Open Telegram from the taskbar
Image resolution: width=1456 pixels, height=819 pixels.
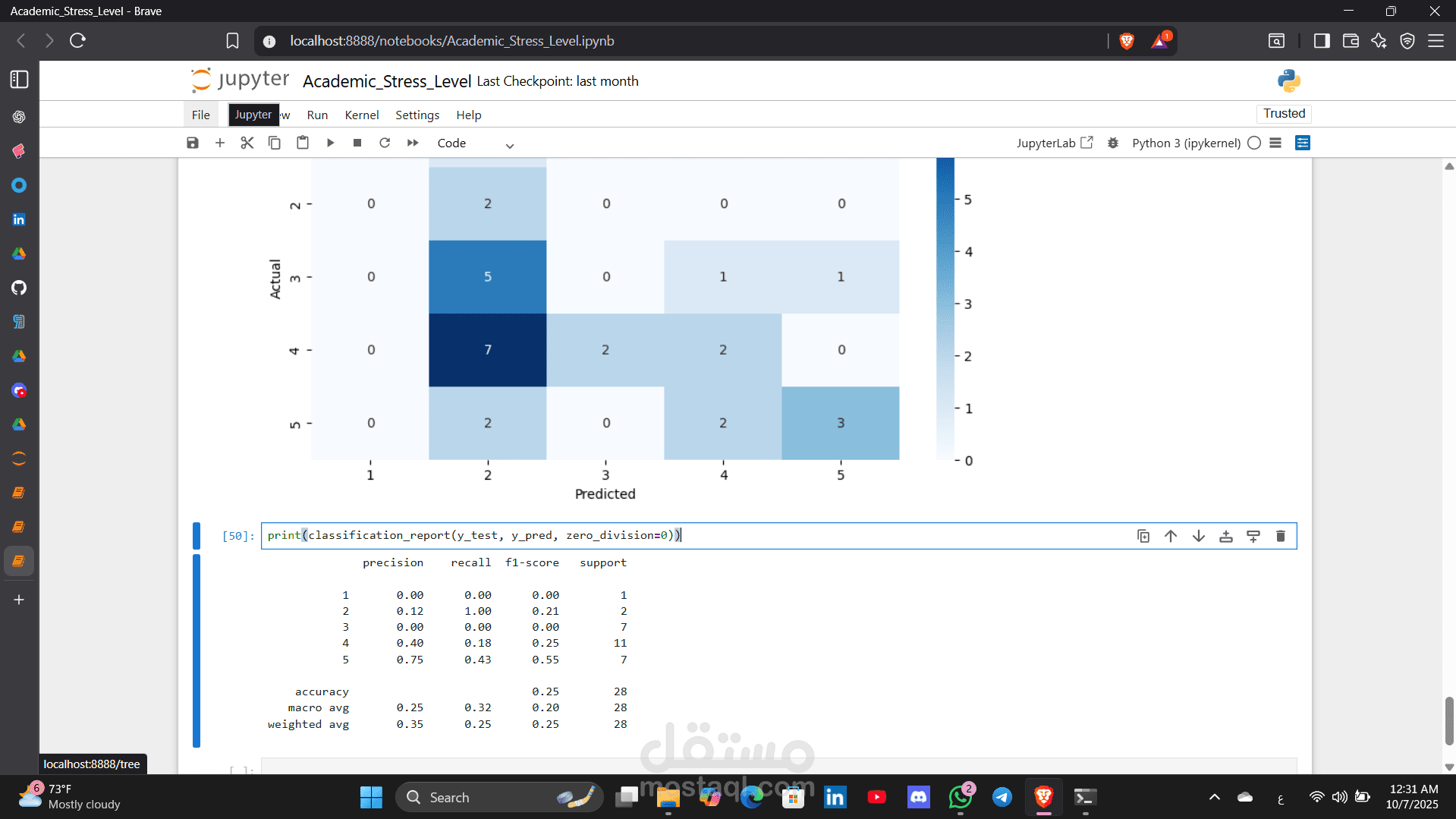click(x=1002, y=797)
